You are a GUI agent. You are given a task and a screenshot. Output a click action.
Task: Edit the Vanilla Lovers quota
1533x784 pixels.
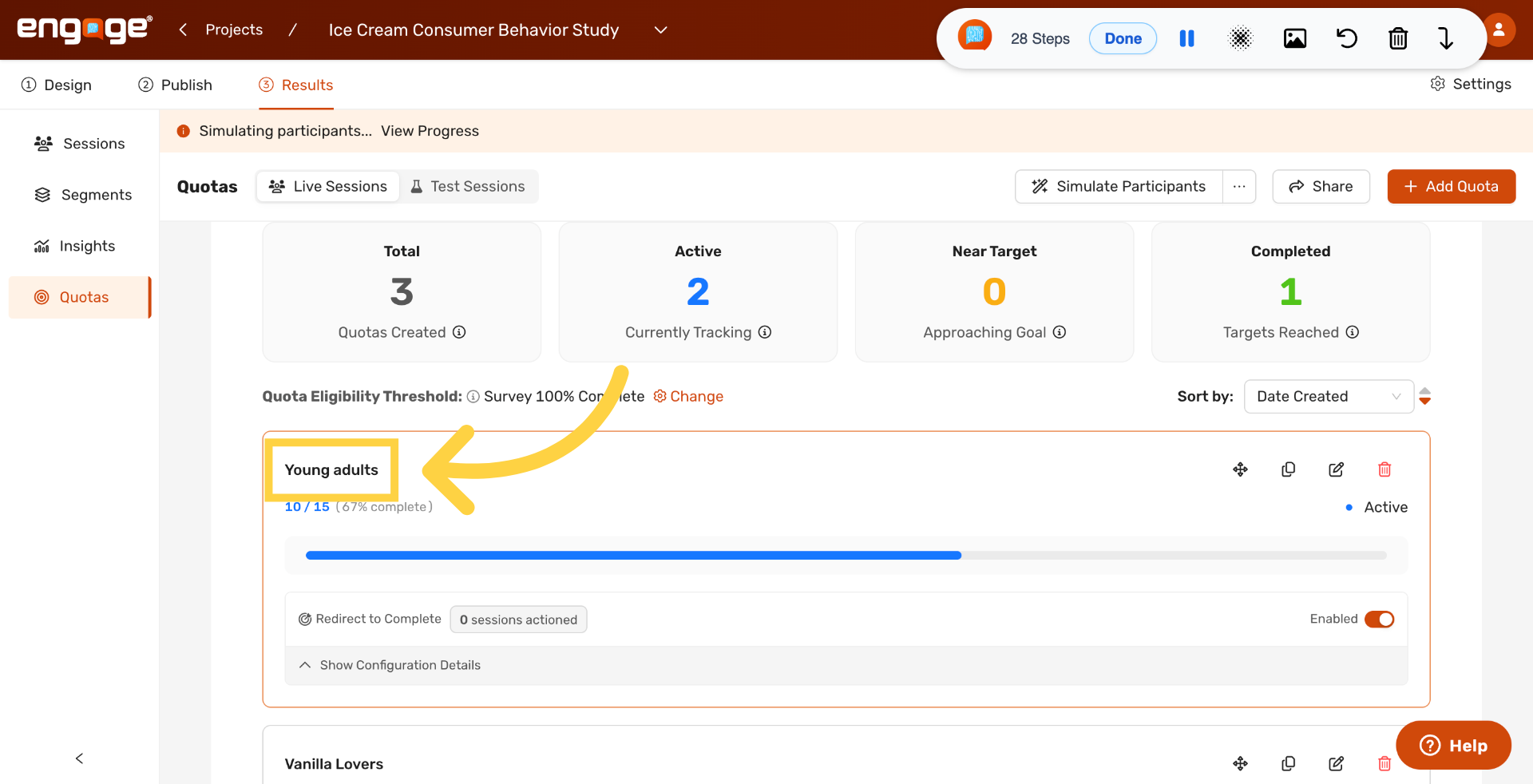click(1336, 764)
